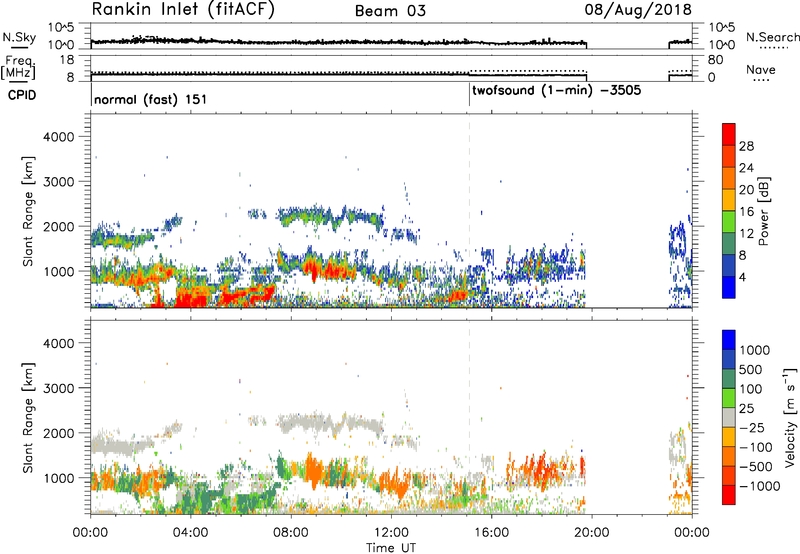Click the gray segment of velocity colorbar
800x554 pixels.
pyautogui.click(x=729, y=417)
